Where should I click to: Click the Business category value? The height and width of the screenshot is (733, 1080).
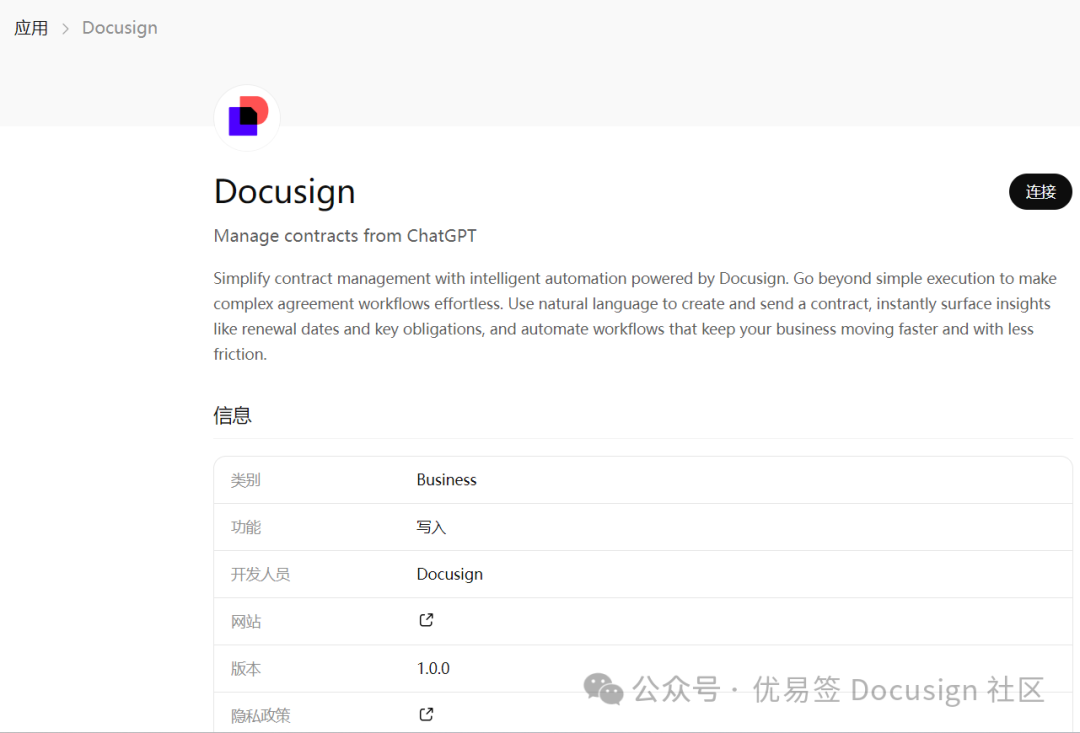[446, 479]
